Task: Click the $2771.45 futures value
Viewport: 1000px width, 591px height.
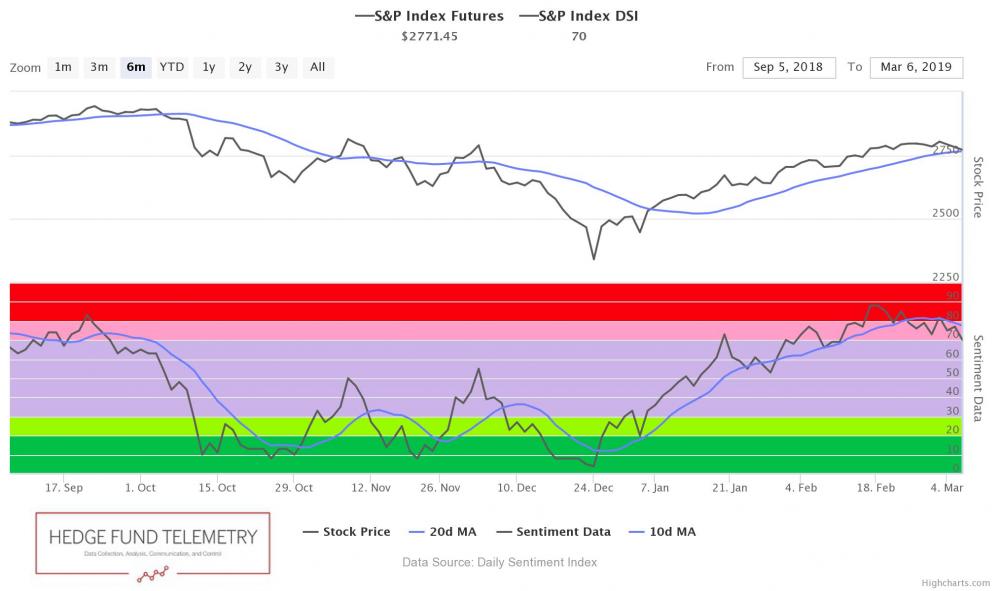Action: point(429,36)
